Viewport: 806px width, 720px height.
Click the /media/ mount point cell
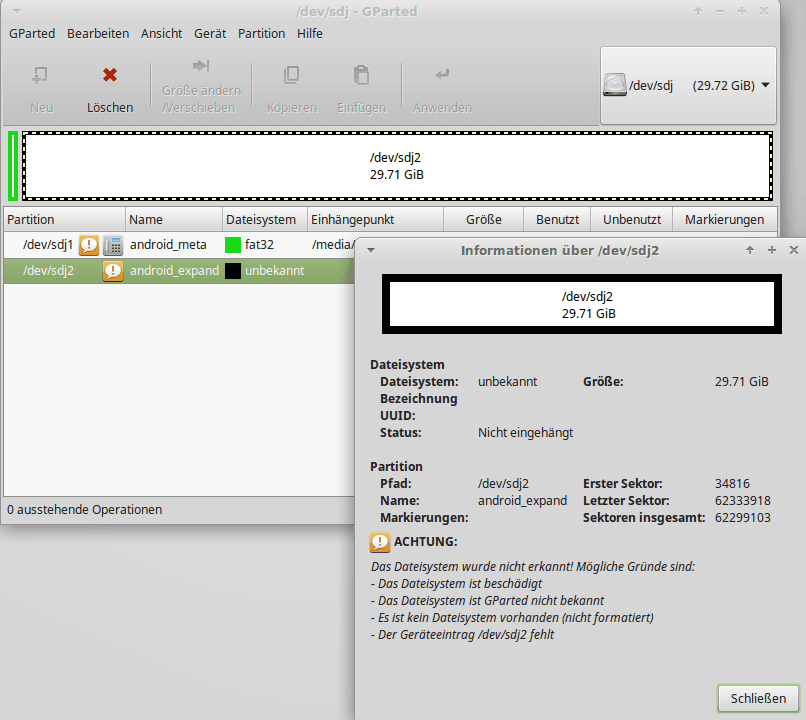(333, 245)
